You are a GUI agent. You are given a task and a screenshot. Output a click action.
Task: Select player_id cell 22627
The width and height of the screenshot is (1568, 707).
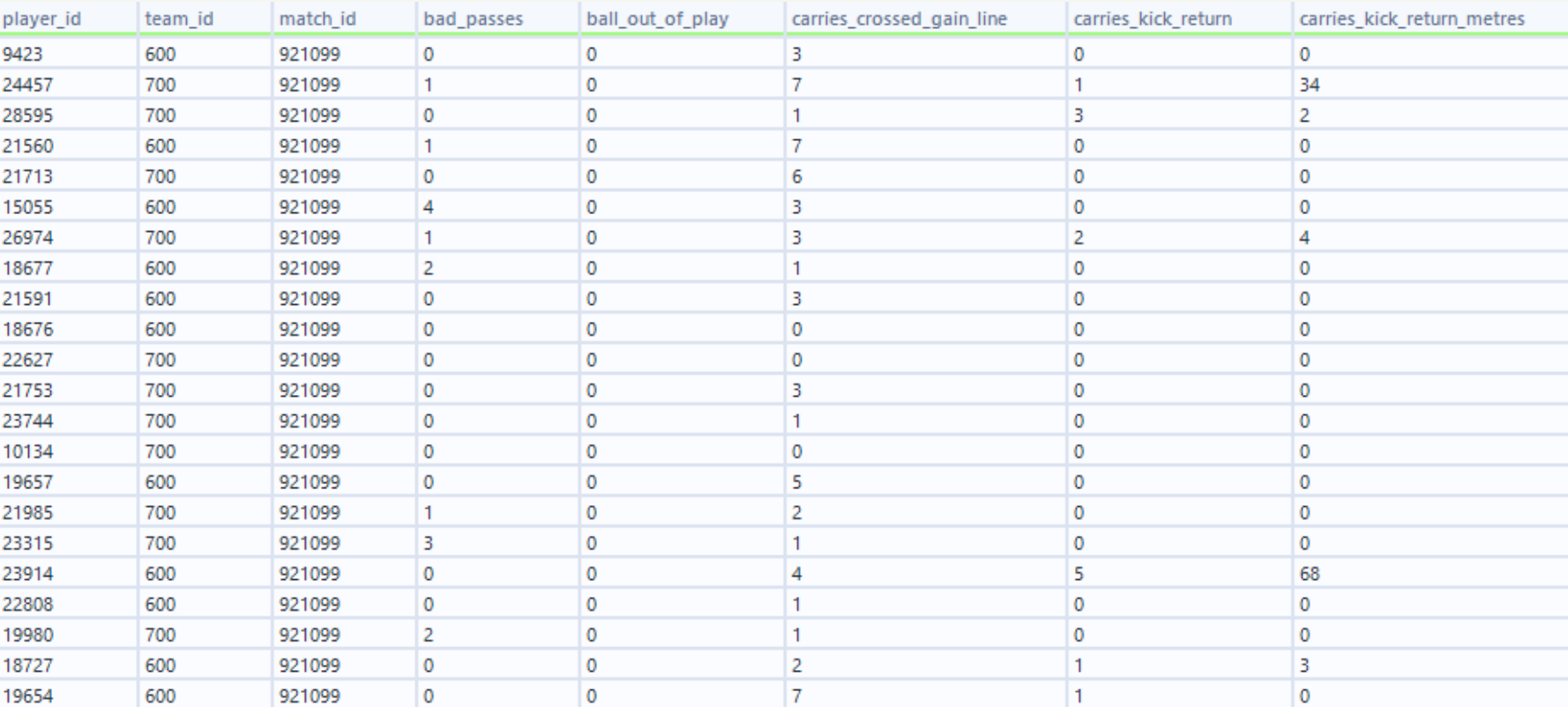[68, 360]
